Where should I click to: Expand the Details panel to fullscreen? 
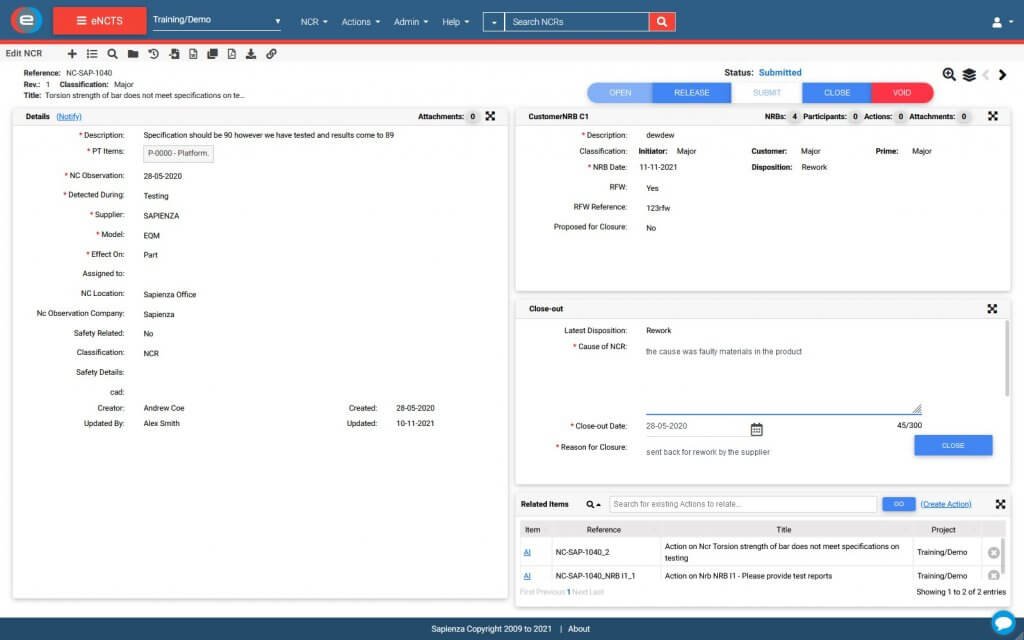[490, 116]
